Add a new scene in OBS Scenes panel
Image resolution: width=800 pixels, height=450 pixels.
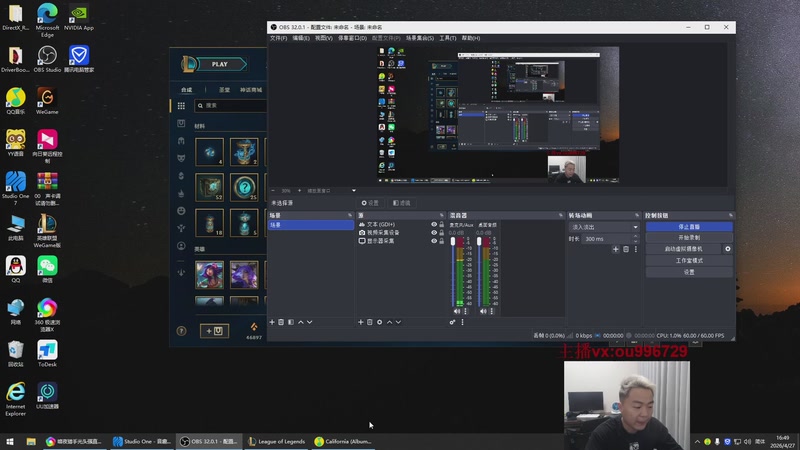(272, 322)
